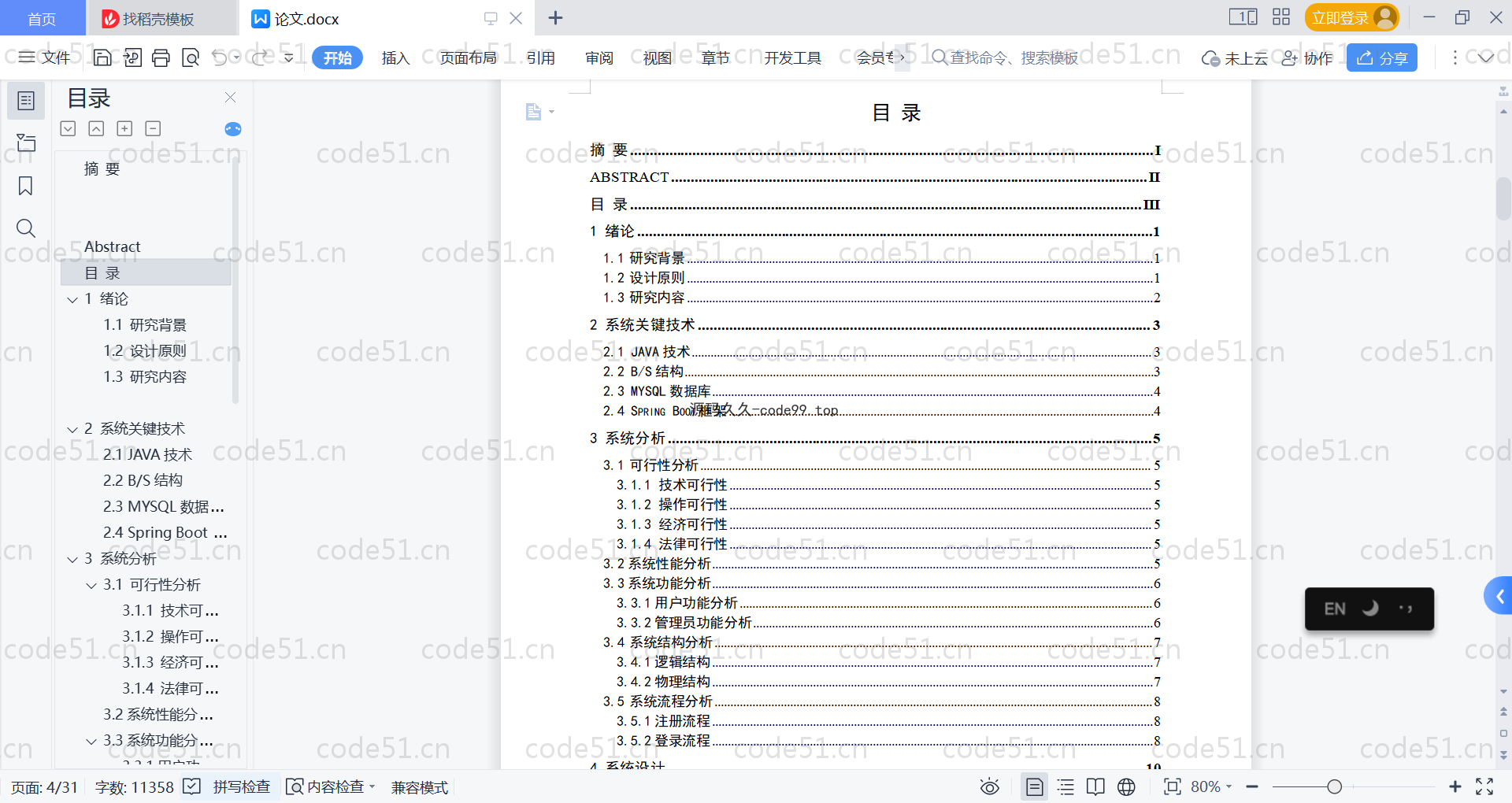Viewport: 1512px width, 803px height.
Task: Click the Undo arrow icon
Action: [x=220, y=57]
